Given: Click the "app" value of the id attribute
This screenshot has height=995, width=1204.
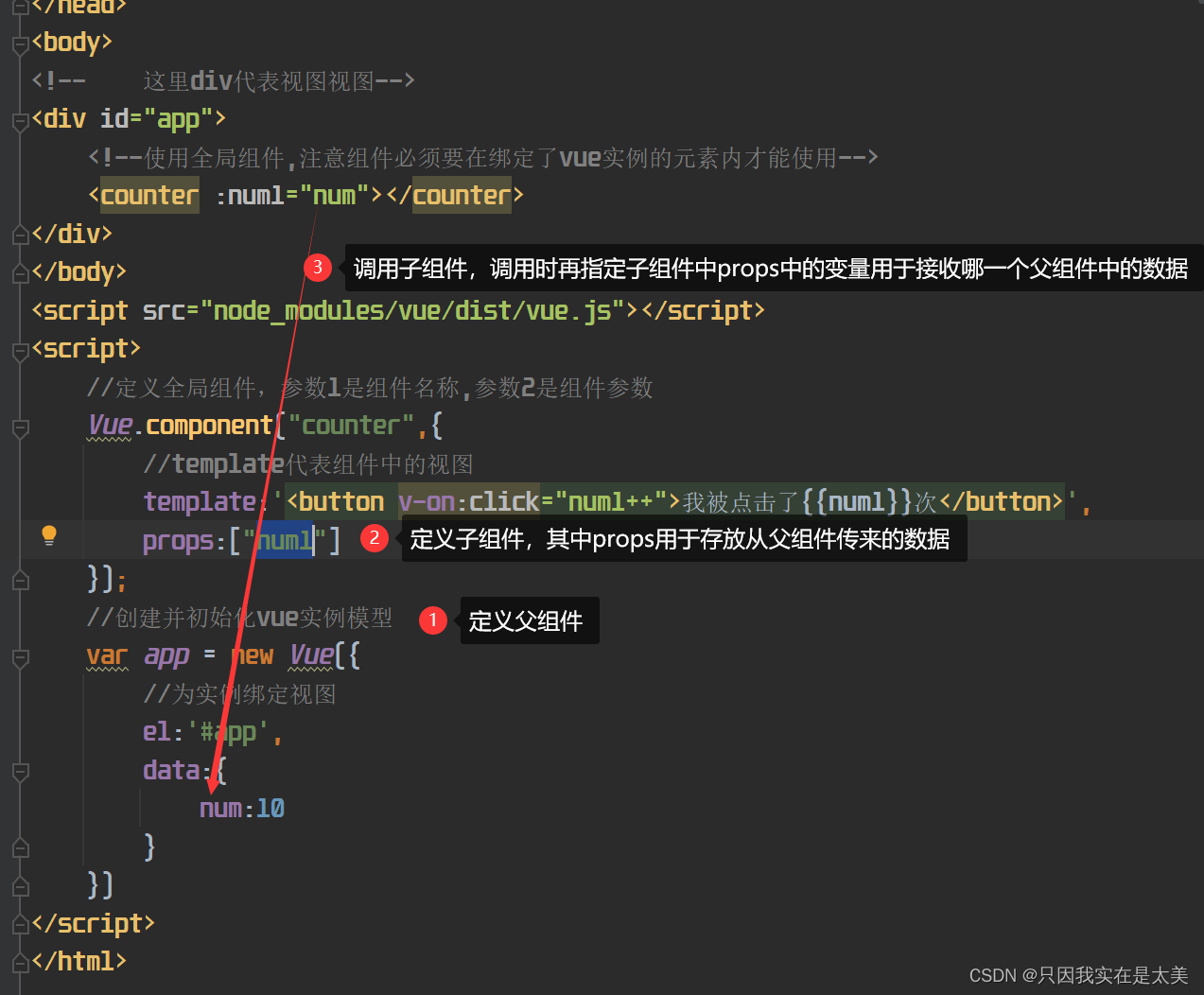Looking at the screenshot, I should (179, 119).
